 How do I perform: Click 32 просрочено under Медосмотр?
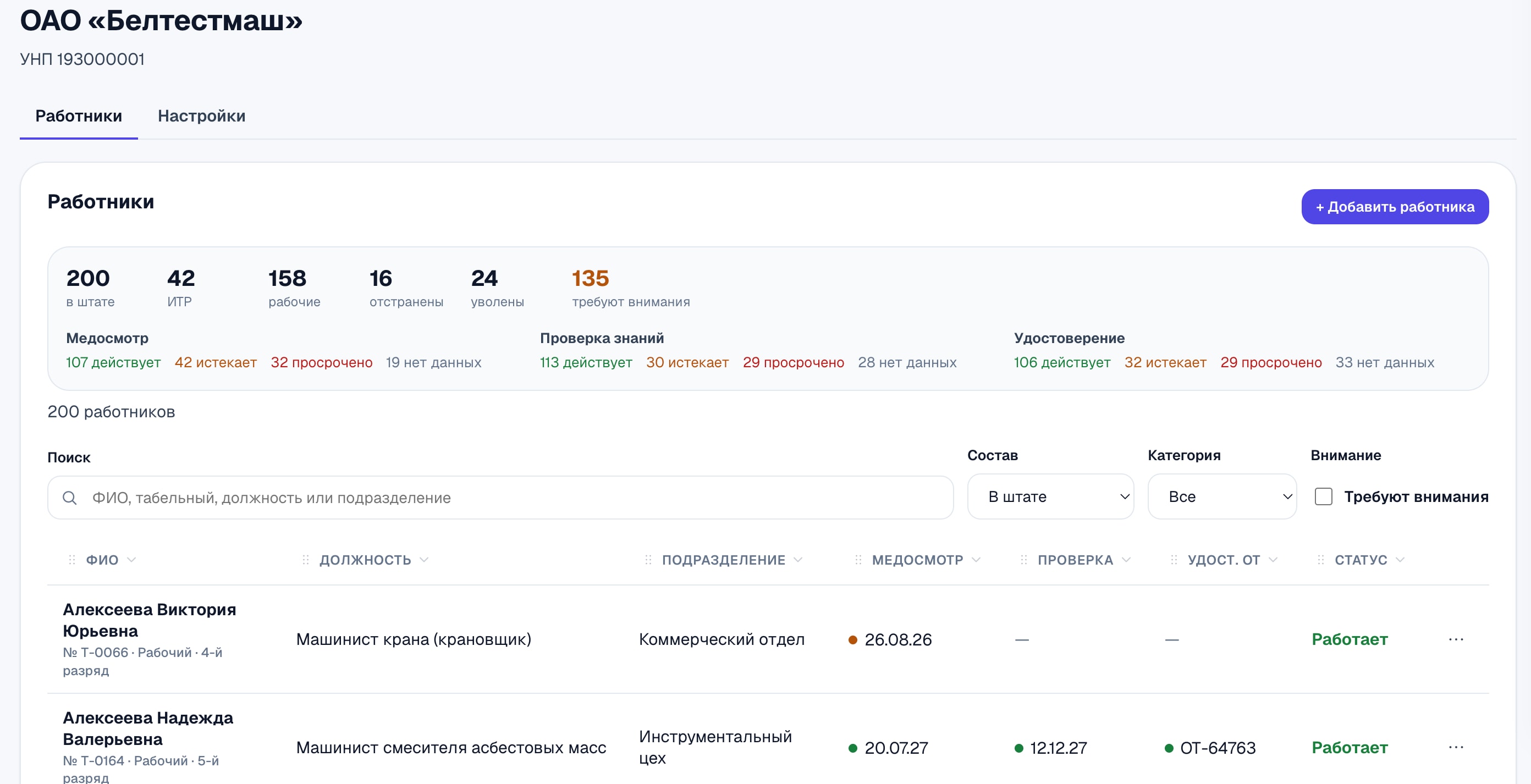pos(322,362)
